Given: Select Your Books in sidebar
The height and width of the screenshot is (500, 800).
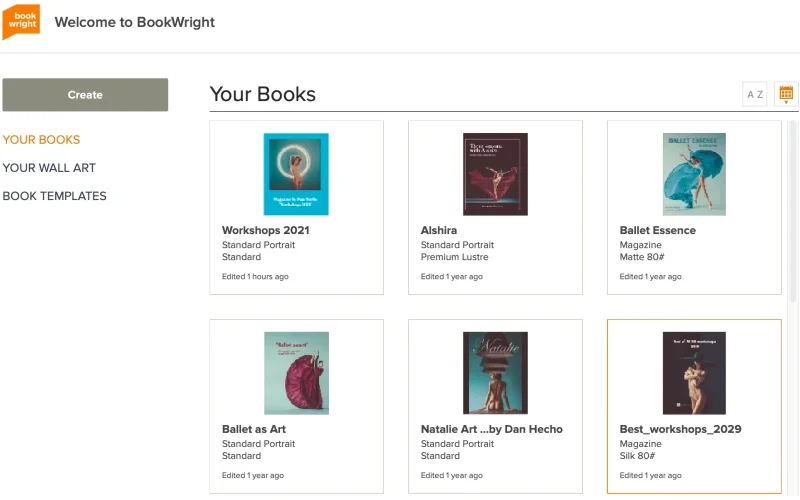Looking at the screenshot, I should pyautogui.click(x=41, y=140).
